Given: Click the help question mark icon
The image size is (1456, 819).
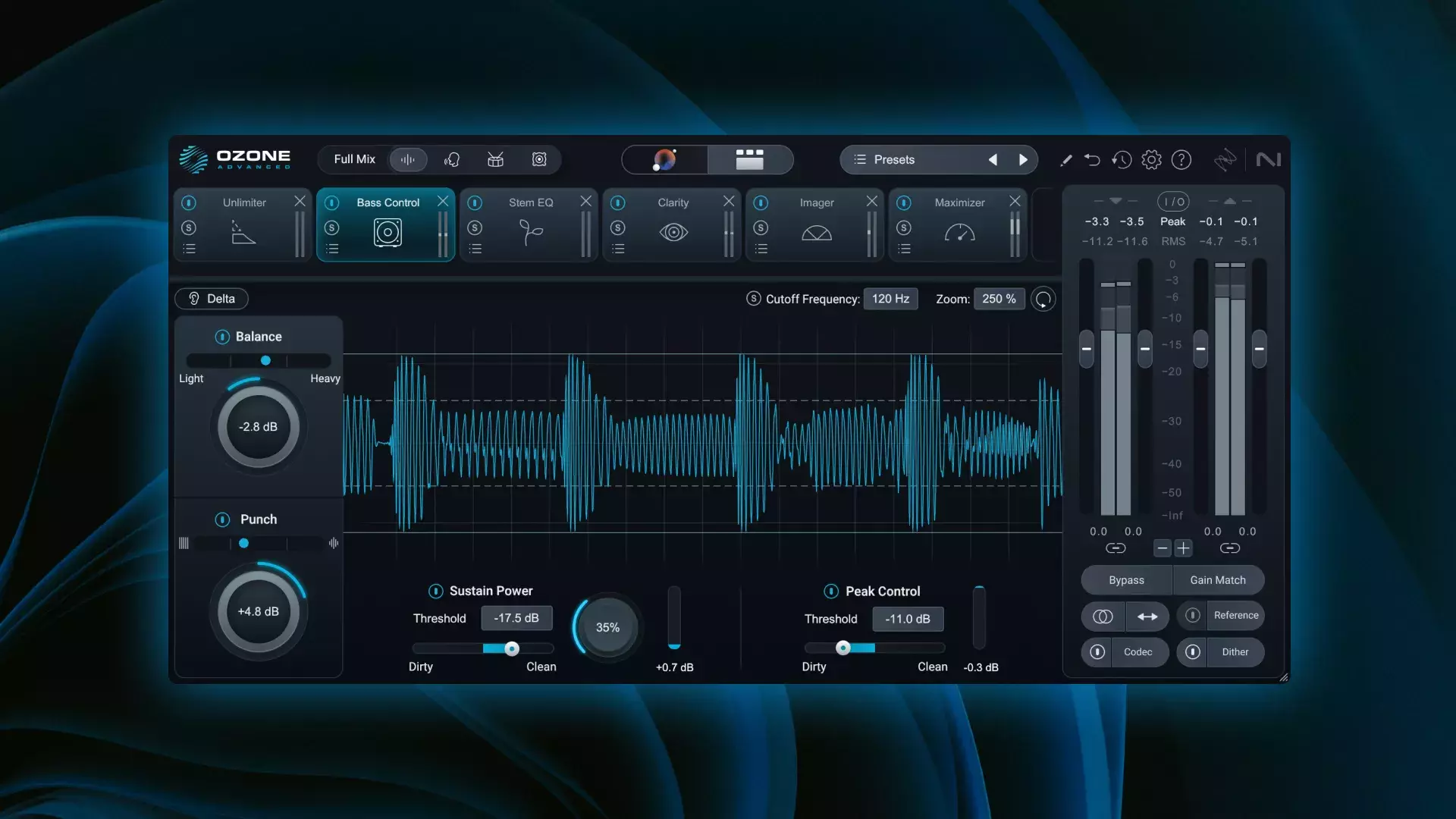Looking at the screenshot, I should 1181,160.
